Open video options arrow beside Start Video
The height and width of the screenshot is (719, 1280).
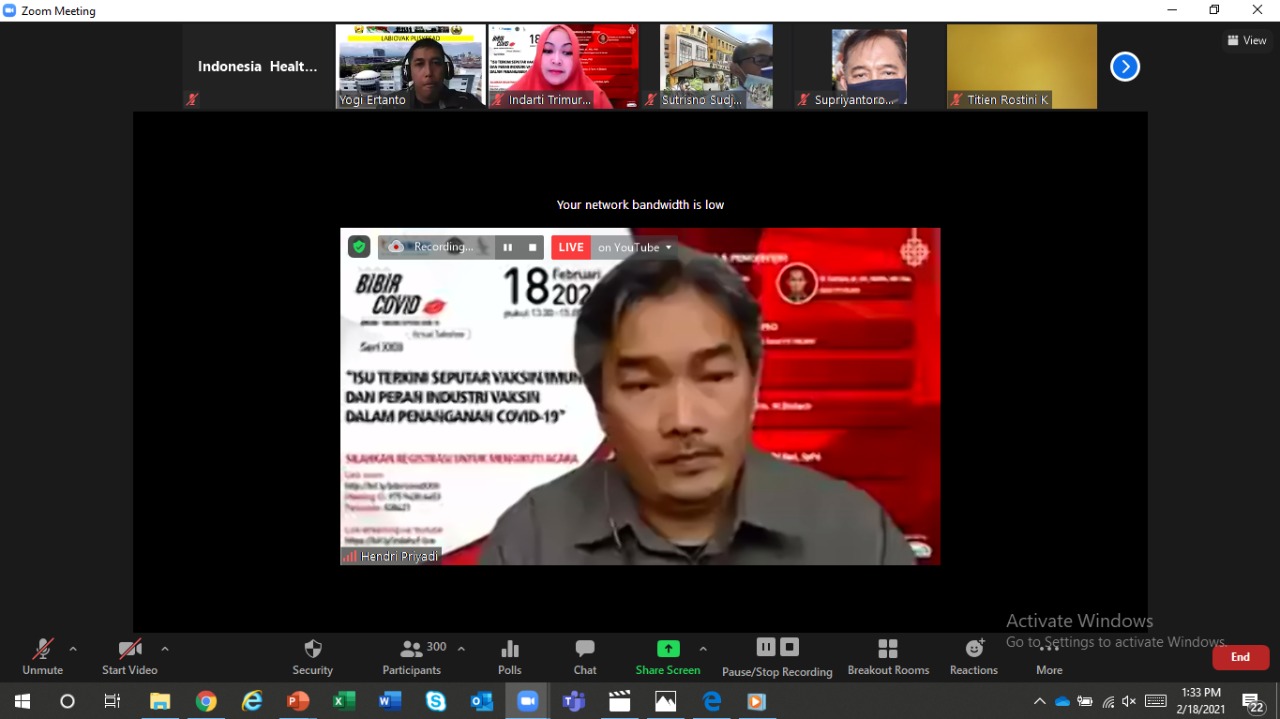pos(165,649)
